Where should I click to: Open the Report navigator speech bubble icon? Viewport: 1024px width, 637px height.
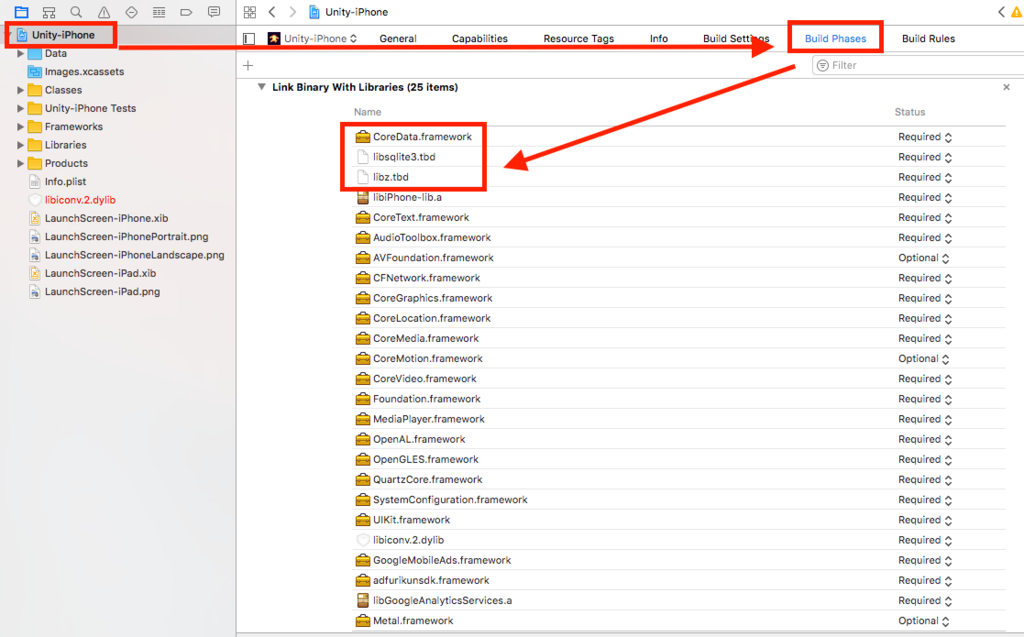coord(214,12)
